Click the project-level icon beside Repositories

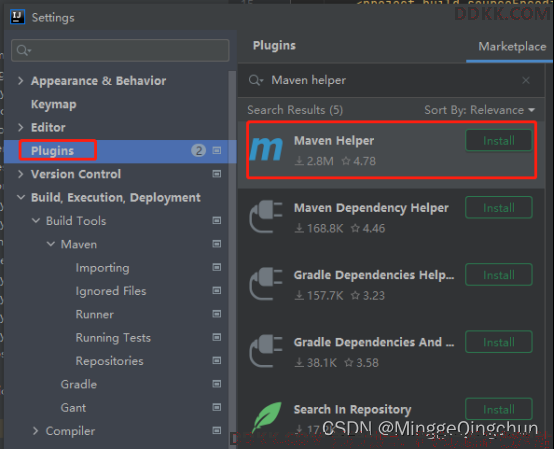click(x=217, y=360)
